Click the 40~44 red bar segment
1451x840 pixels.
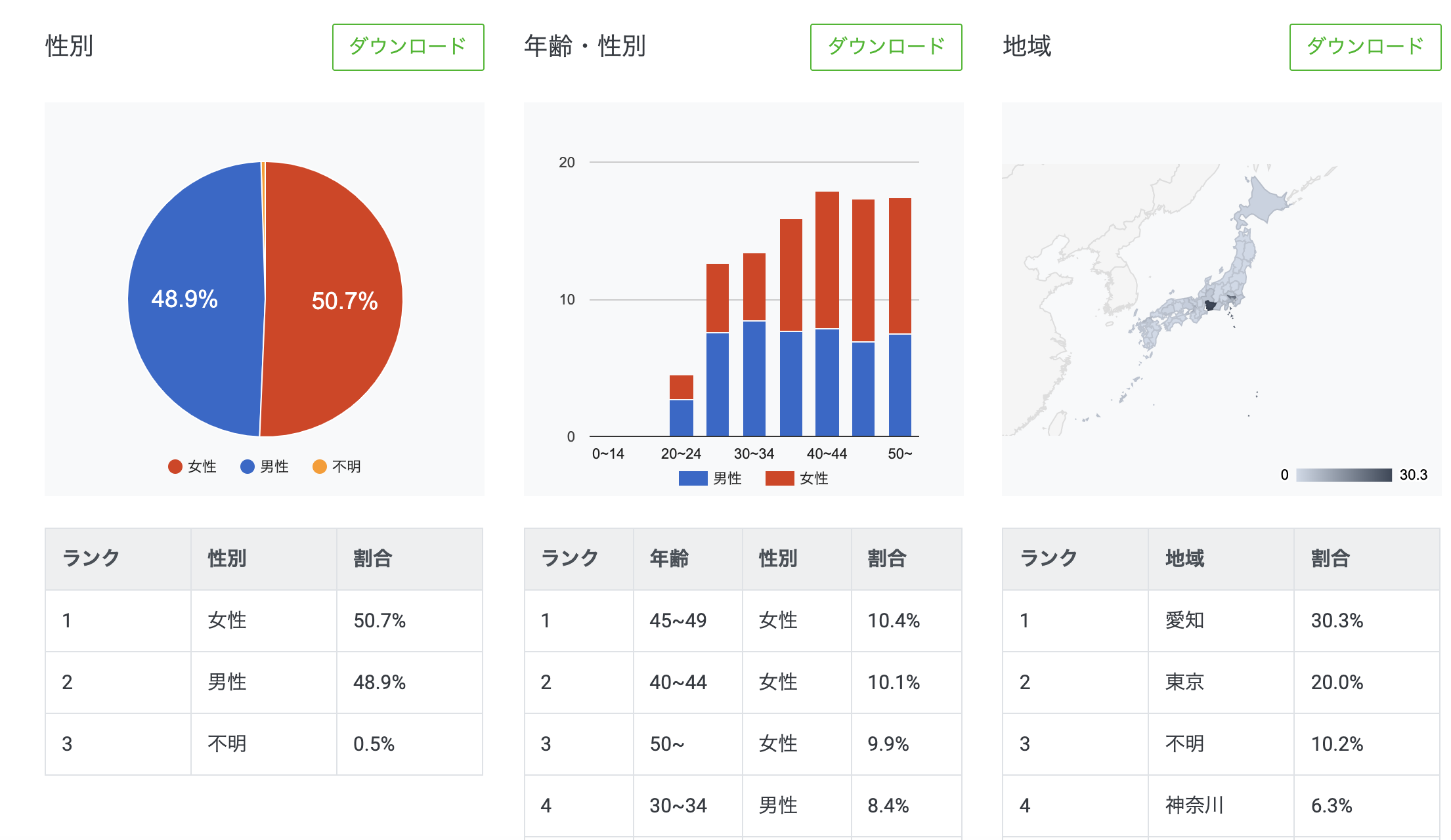click(x=827, y=259)
